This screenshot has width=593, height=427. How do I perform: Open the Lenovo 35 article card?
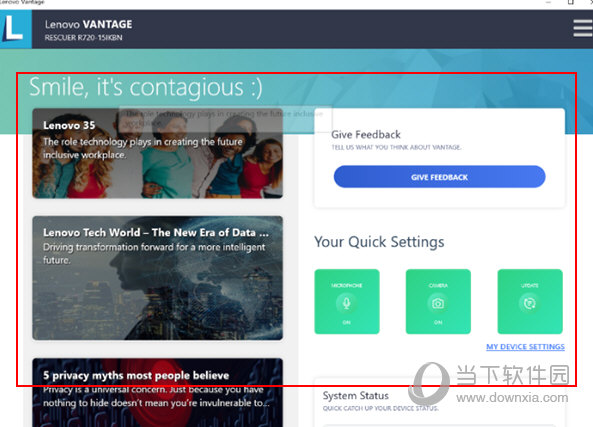coord(157,153)
